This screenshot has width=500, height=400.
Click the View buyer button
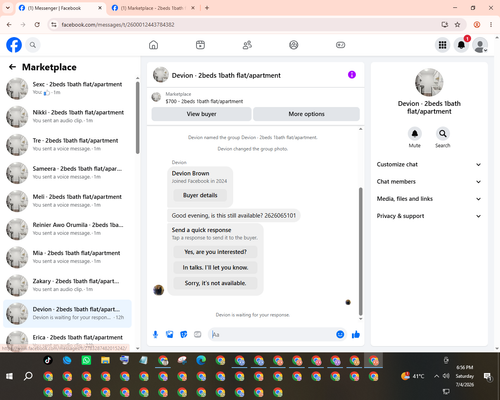pos(201,114)
